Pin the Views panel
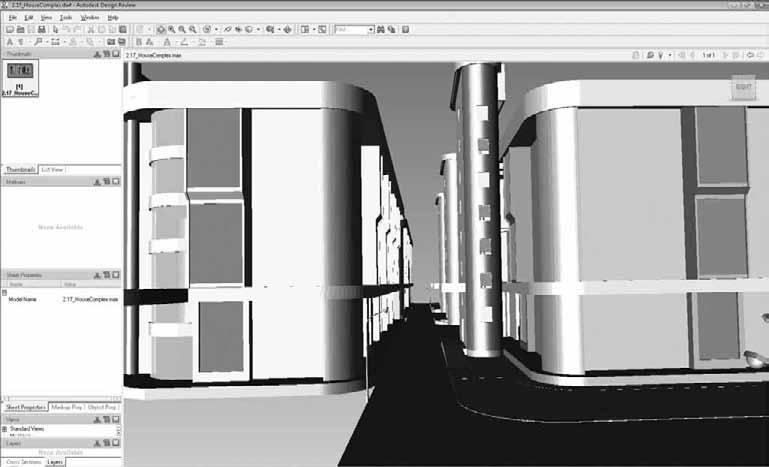Image resolution: width=769 pixels, height=467 pixels. [97, 419]
